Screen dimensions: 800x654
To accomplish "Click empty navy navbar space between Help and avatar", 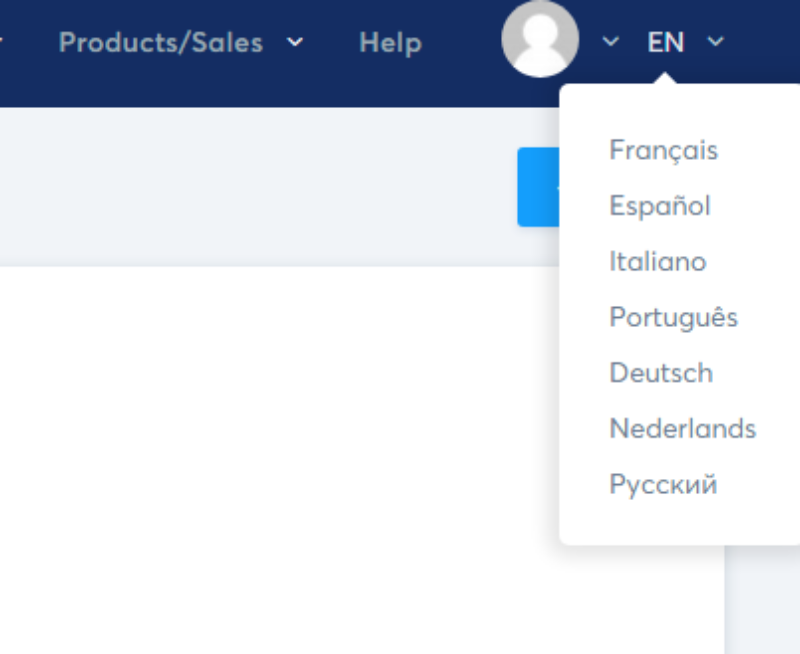I will pos(462,42).
